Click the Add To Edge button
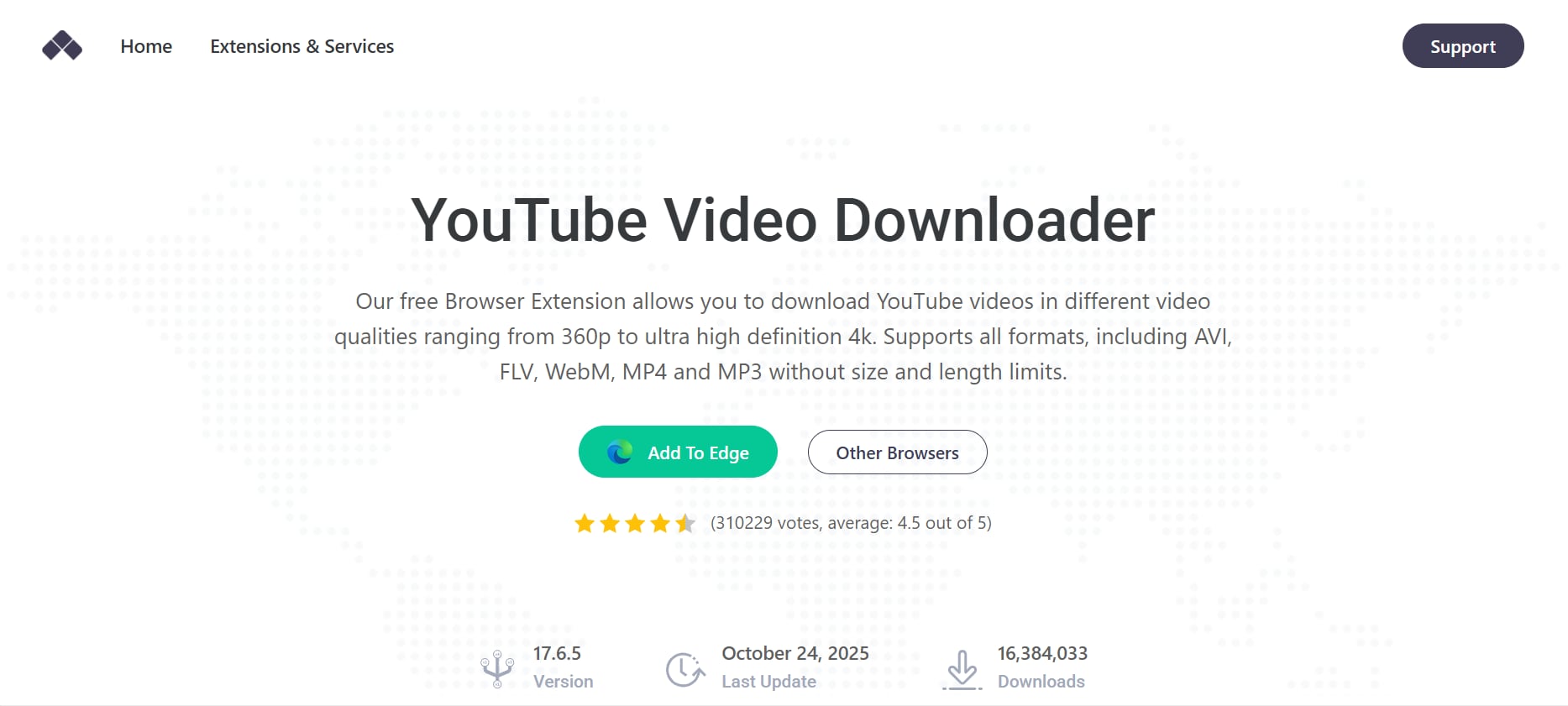The width and height of the screenshot is (1568, 706). [678, 452]
